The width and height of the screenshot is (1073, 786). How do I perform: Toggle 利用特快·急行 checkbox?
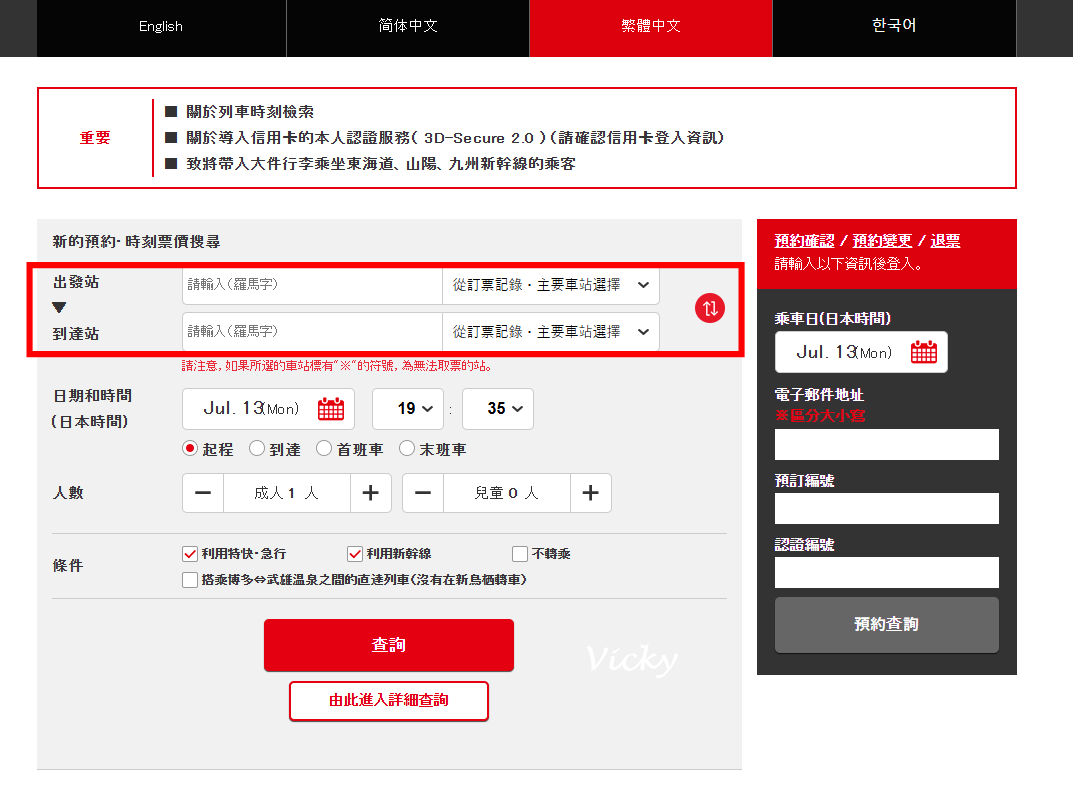click(190, 553)
